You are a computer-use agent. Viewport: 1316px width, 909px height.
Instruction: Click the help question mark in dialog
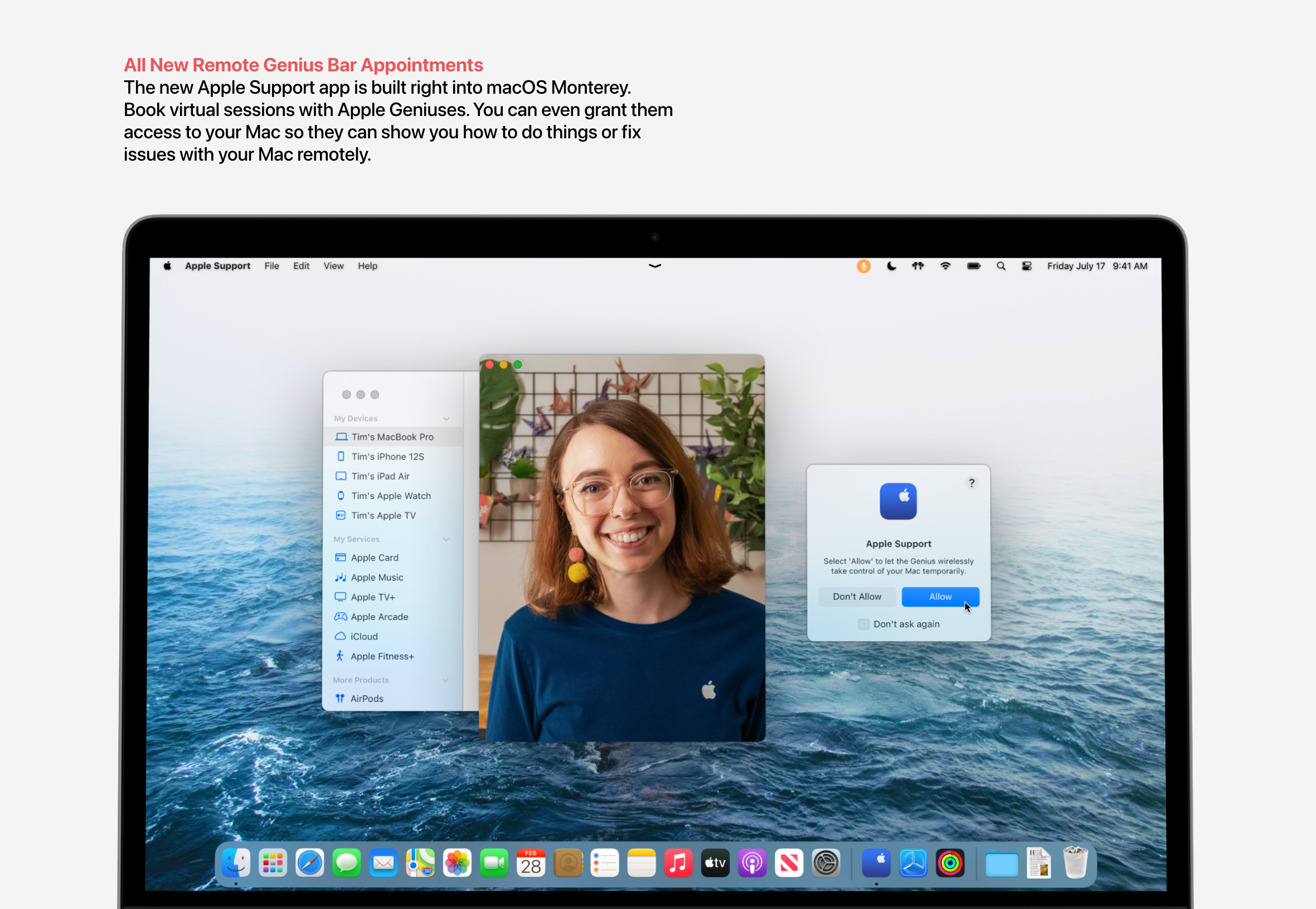972,483
